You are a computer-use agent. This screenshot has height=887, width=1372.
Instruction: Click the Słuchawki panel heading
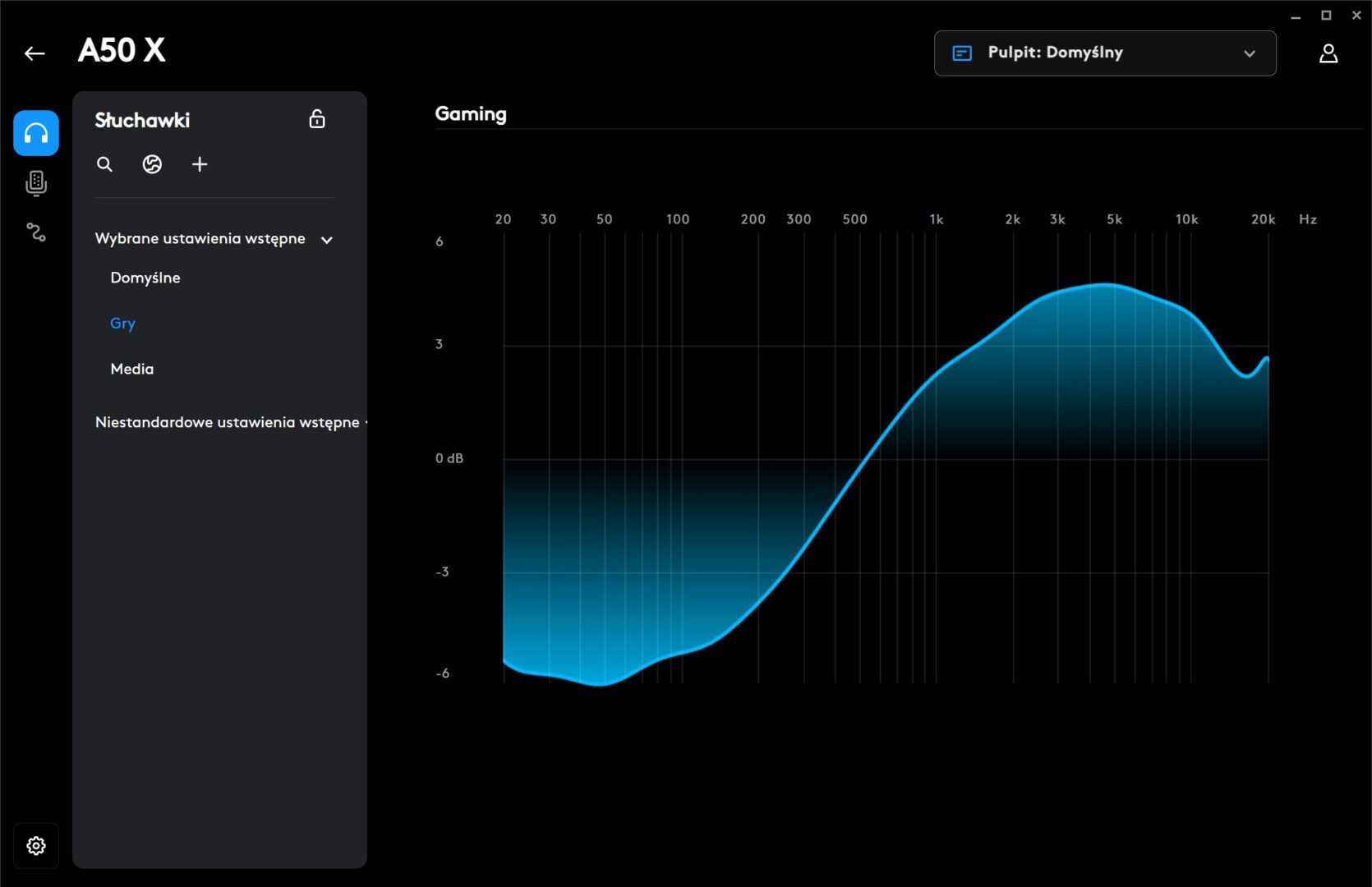click(142, 120)
